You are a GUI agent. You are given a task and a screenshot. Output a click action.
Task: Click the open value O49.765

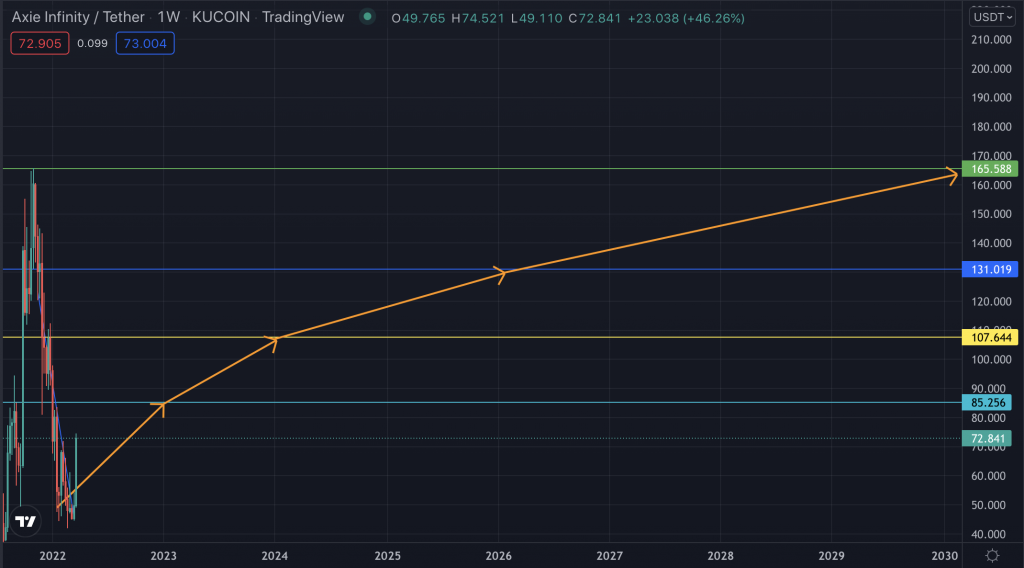418,18
